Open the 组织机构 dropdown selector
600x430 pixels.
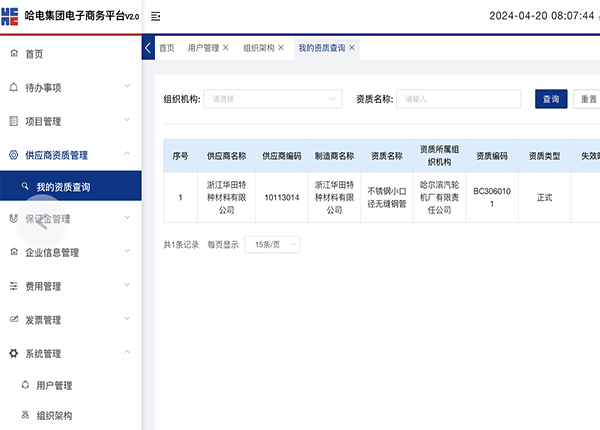pos(270,99)
